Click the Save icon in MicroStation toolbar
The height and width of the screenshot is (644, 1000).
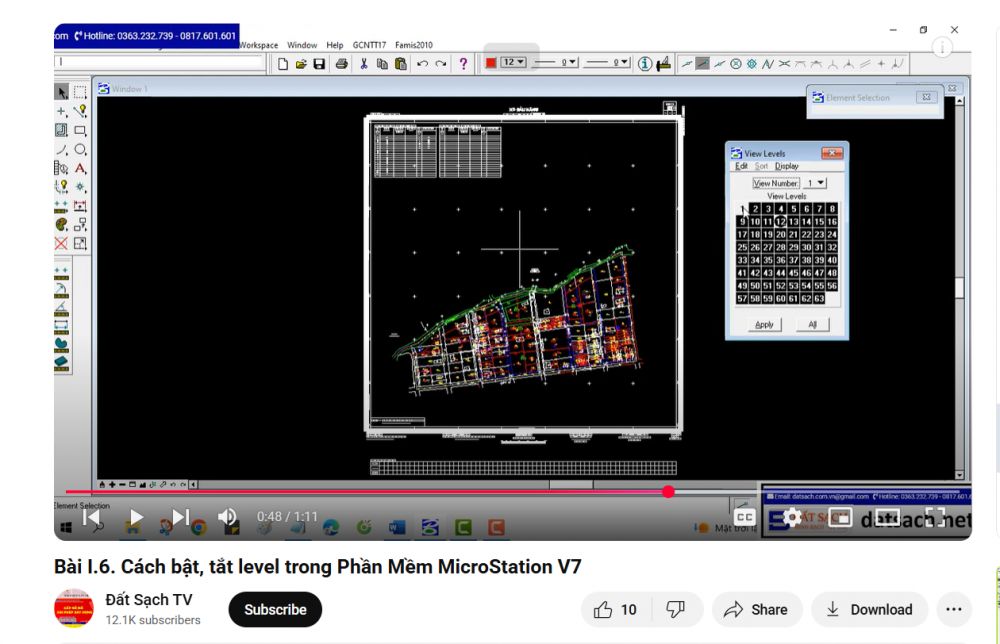[x=319, y=64]
